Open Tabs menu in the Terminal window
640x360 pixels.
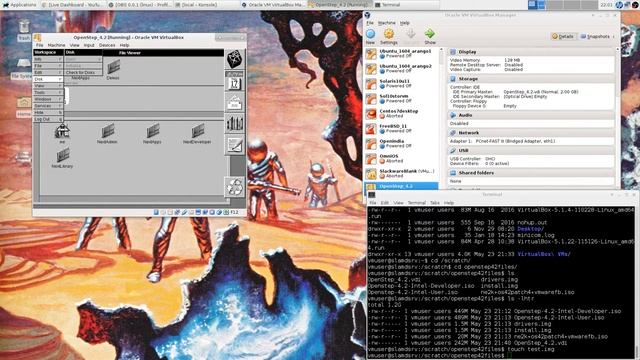pos(435,202)
